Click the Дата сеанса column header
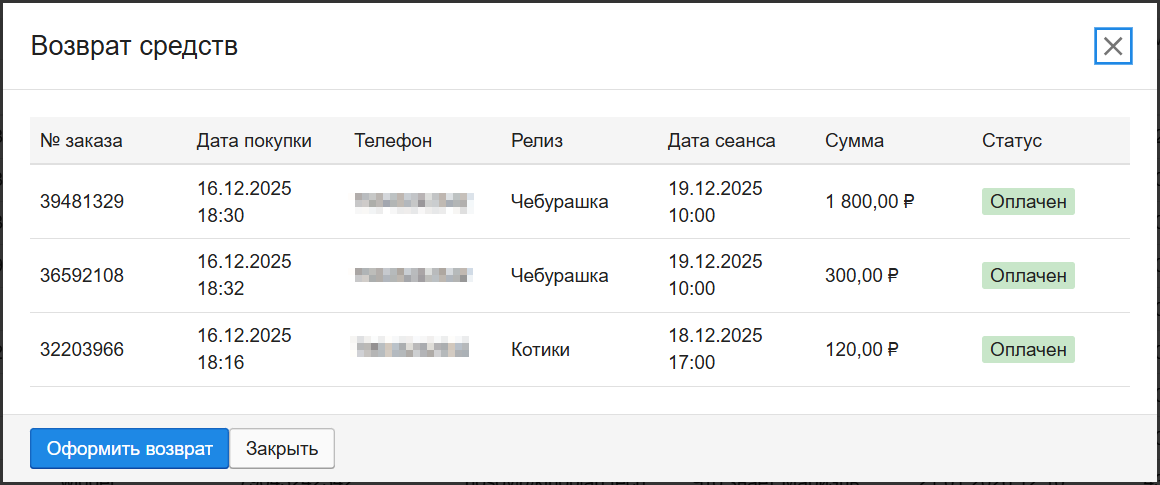The image size is (1160, 485). click(721, 141)
